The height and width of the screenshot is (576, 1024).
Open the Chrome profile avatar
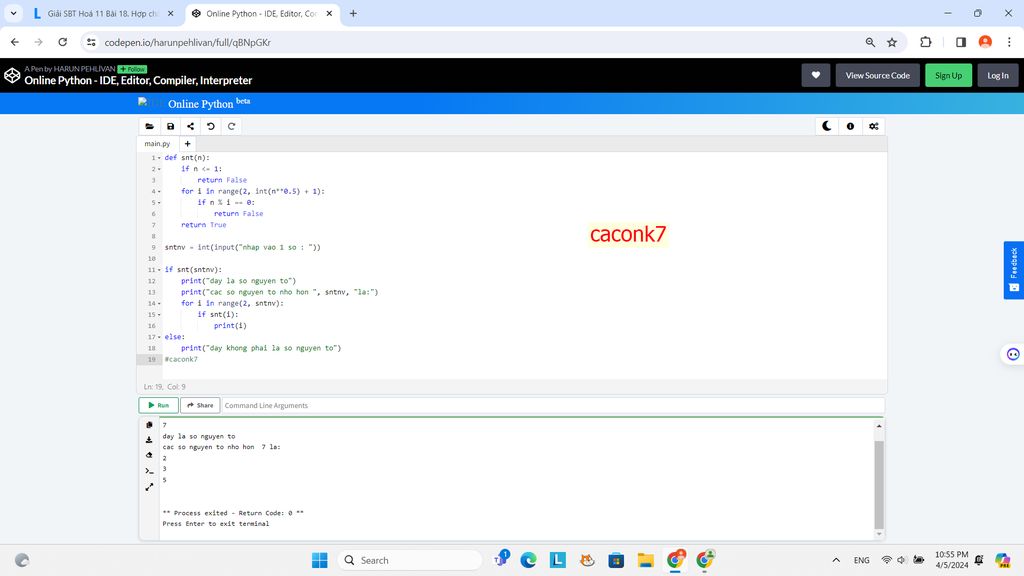coord(985,42)
